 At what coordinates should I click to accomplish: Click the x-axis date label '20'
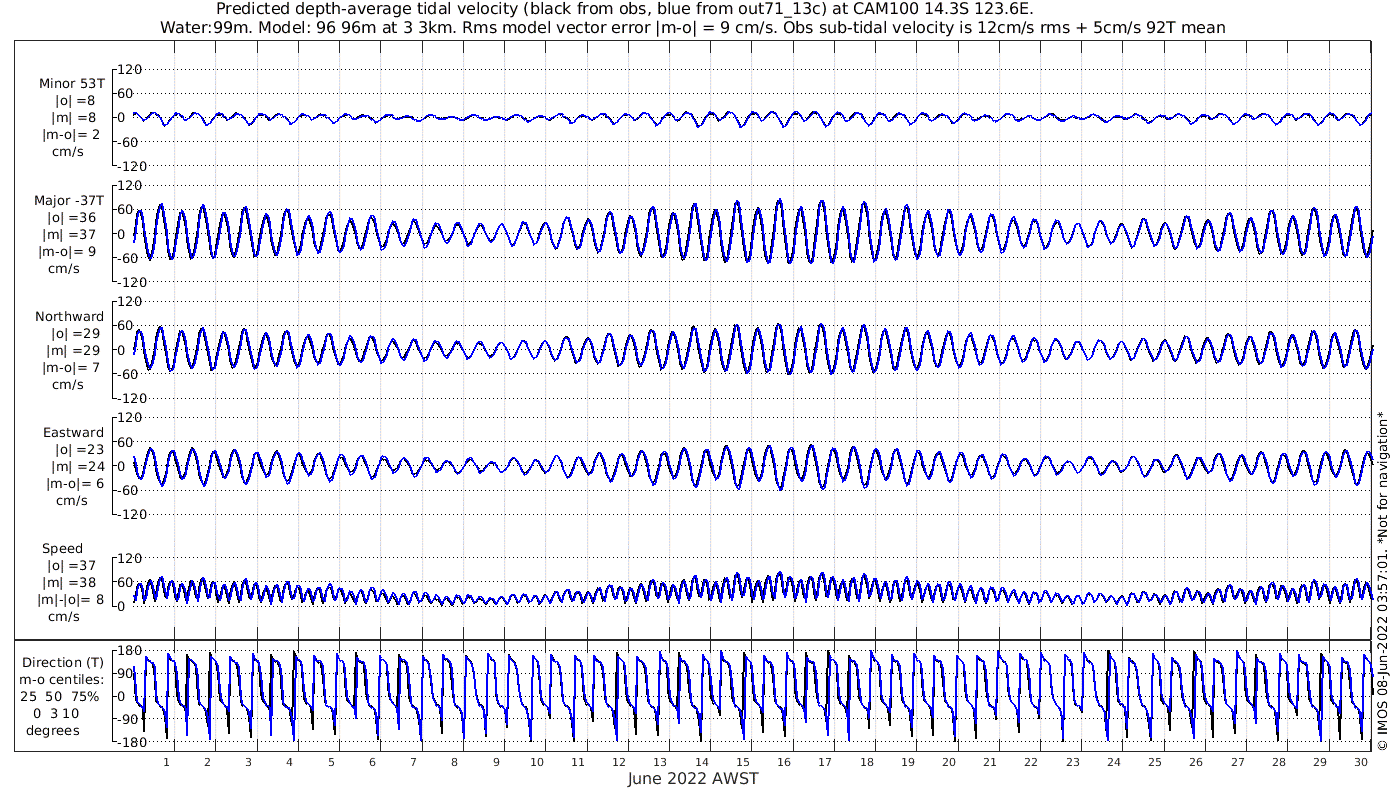click(x=949, y=762)
